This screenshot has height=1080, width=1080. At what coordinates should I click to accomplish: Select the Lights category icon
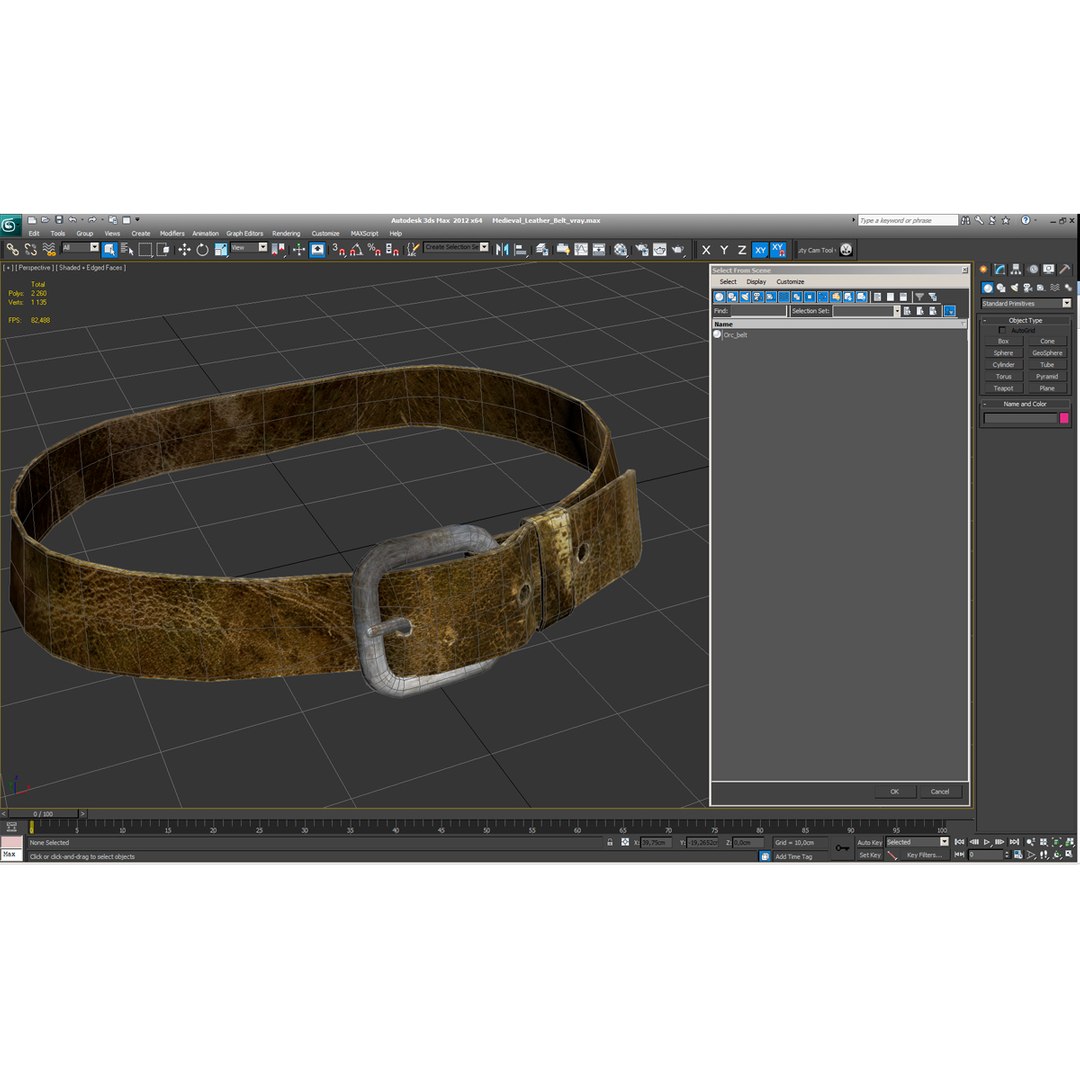pyautogui.click(x=1014, y=288)
